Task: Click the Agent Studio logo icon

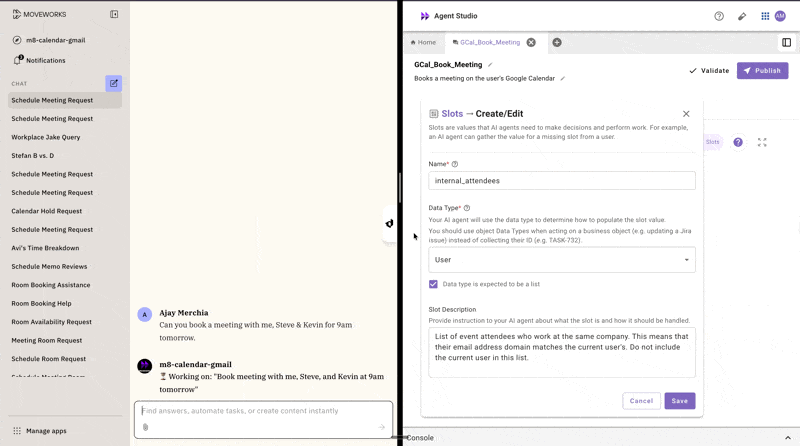Action: click(424, 16)
